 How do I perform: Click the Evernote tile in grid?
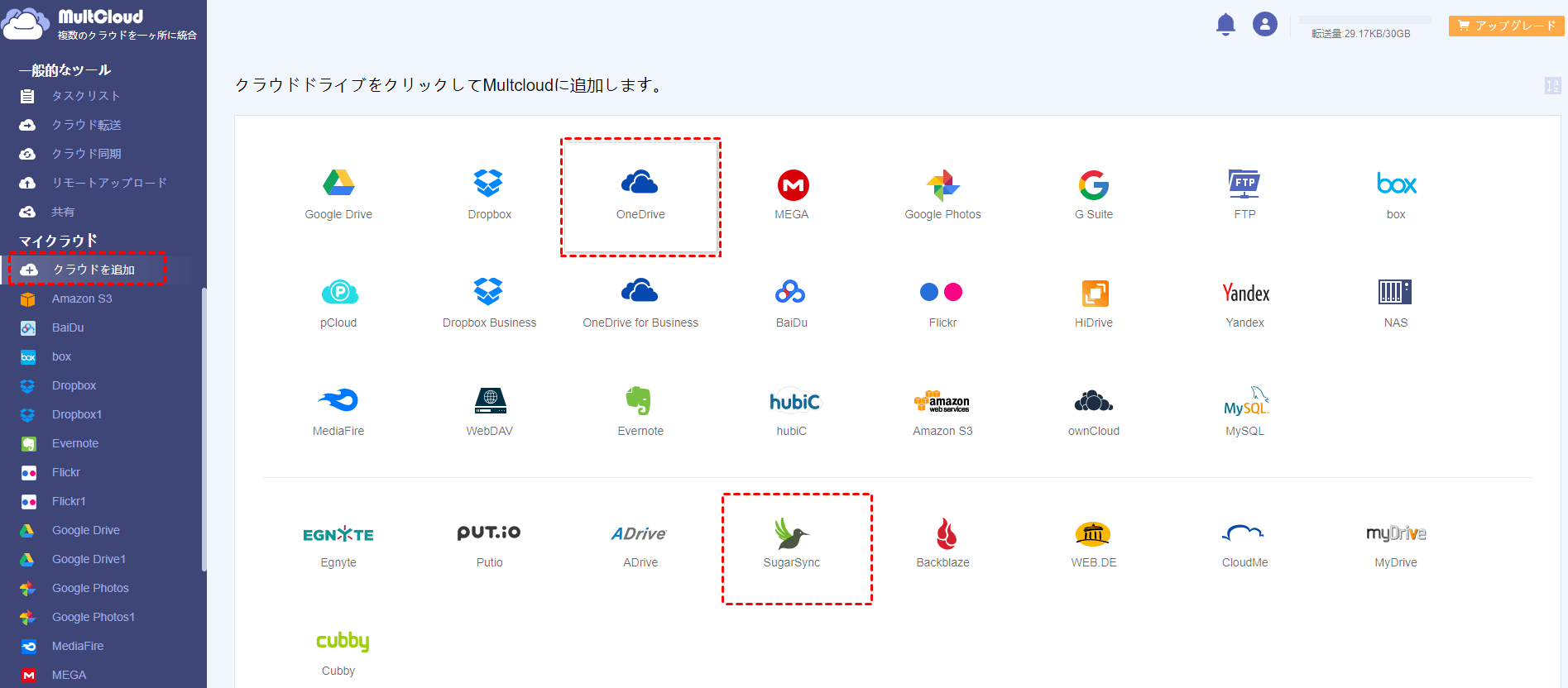pos(640,412)
